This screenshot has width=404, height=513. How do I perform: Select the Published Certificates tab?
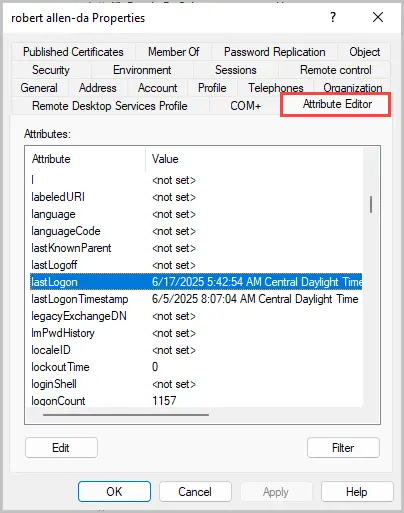pyautogui.click(x=73, y=52)
